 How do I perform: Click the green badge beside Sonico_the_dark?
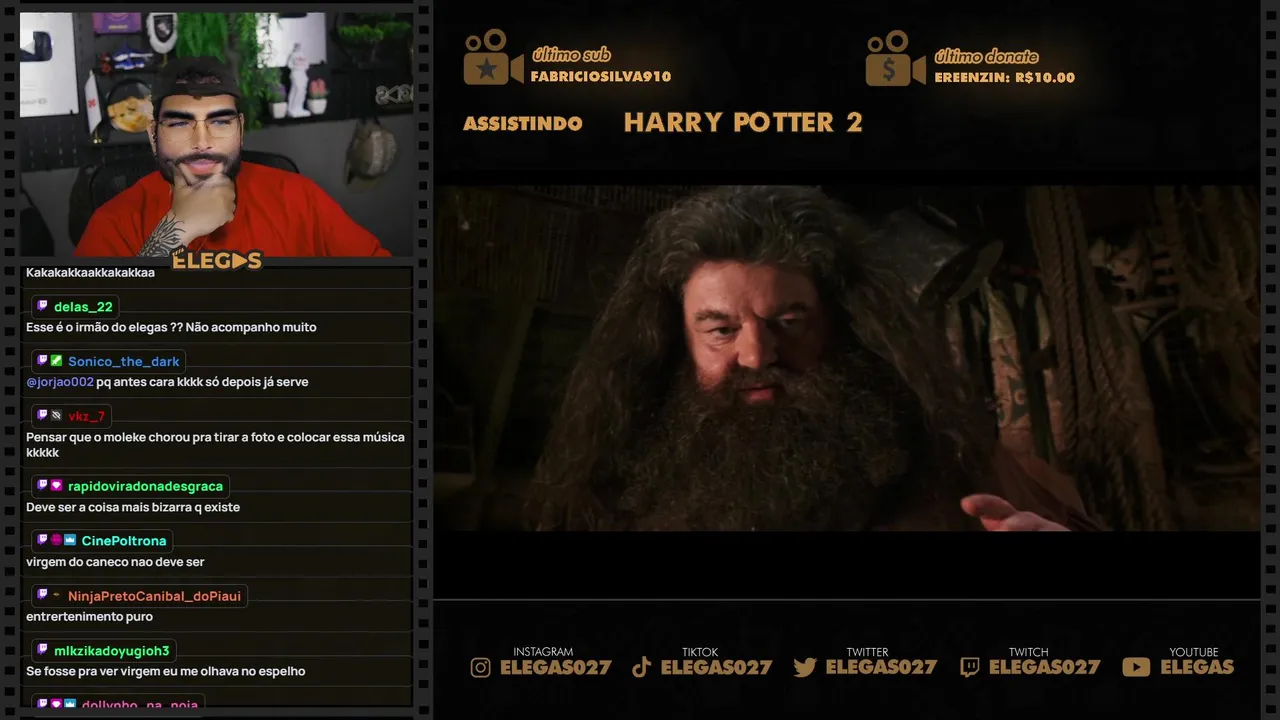click(x=57, y=360)
